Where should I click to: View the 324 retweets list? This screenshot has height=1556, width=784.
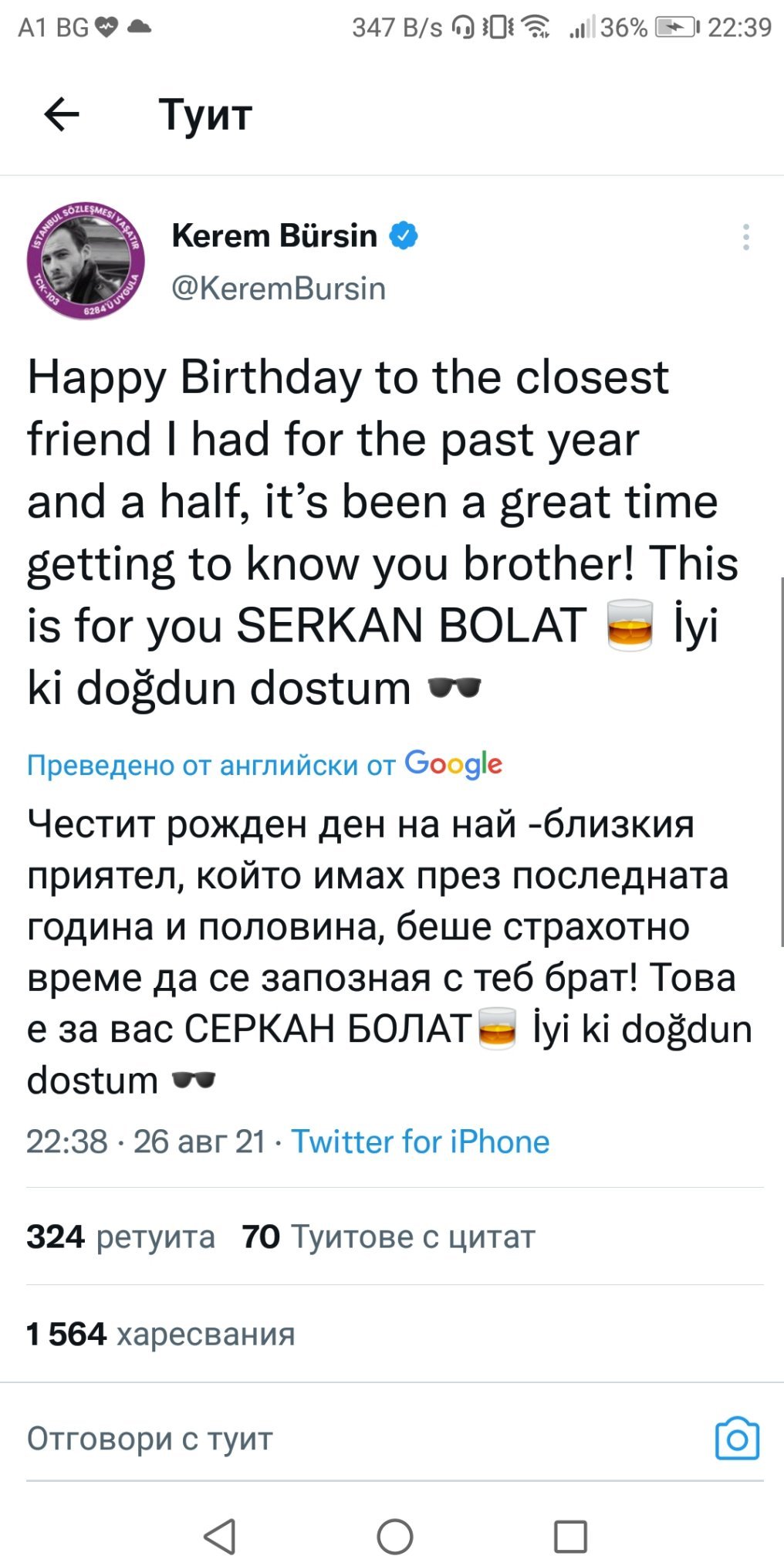click(120, 1236)
